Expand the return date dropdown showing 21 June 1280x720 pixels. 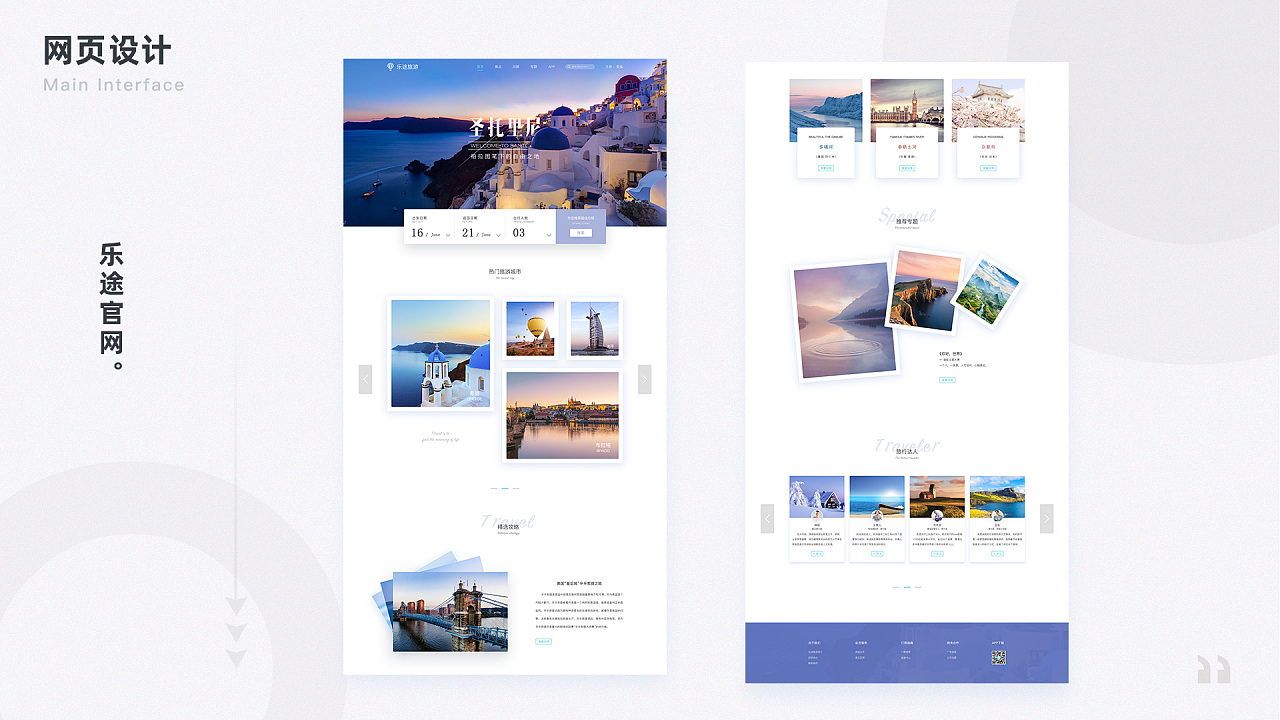tap(498, 235)
